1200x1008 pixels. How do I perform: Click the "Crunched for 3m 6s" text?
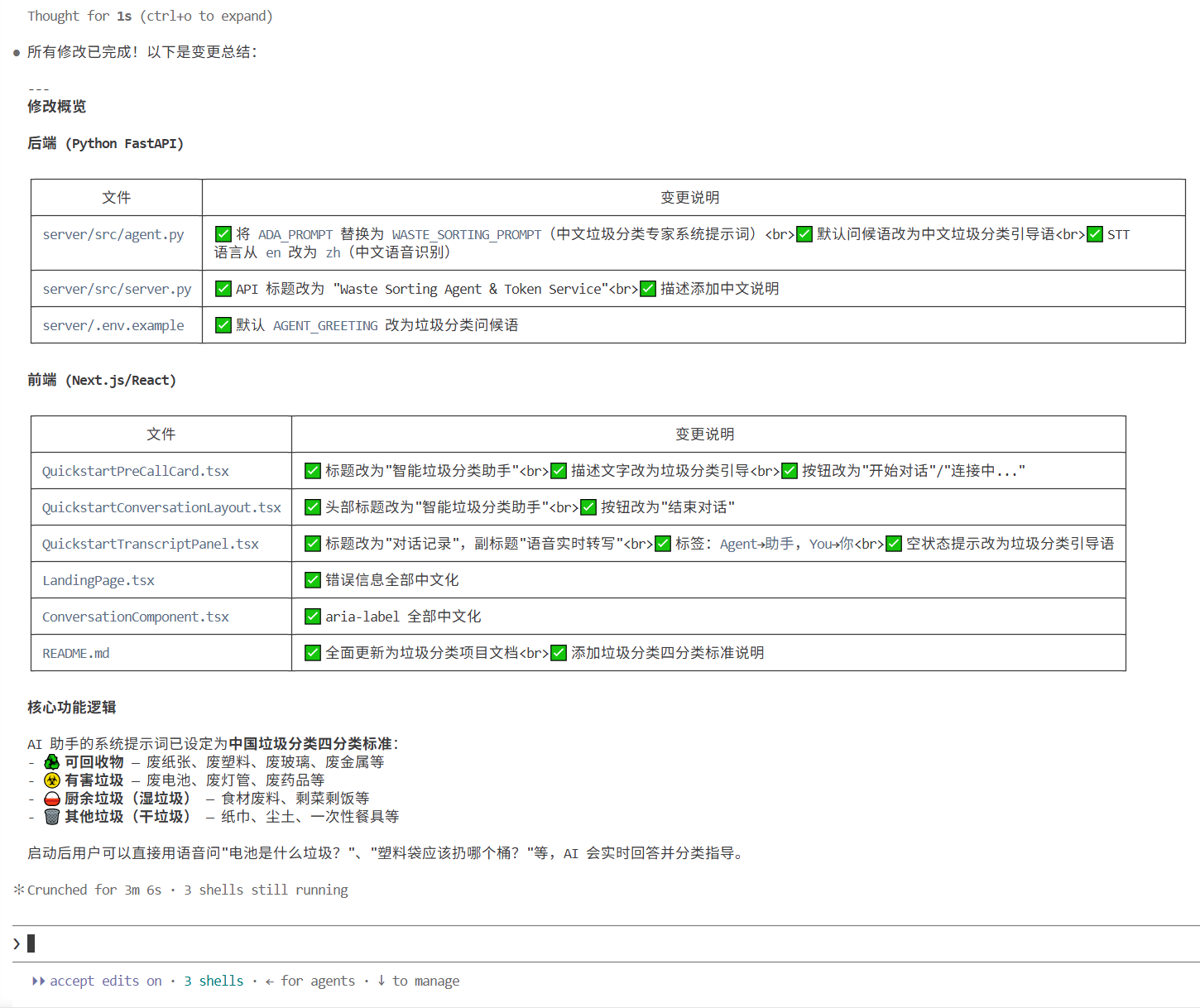click(94, 890)
